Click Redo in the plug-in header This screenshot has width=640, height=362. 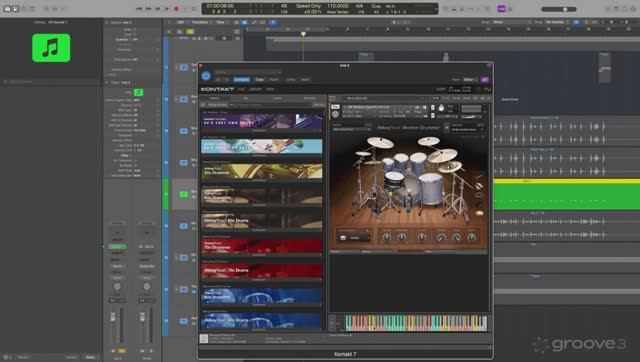click(305, 80)
